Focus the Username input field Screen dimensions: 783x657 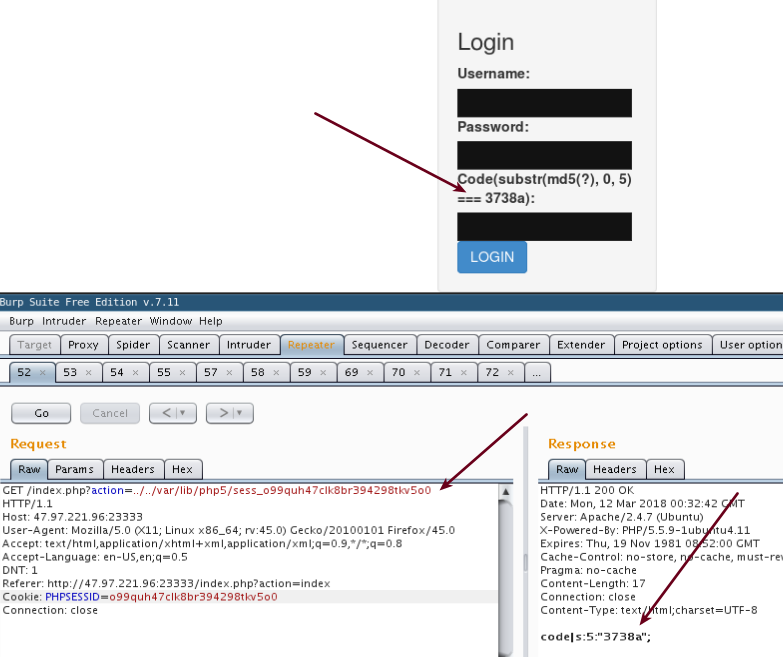tap(544, 103)
